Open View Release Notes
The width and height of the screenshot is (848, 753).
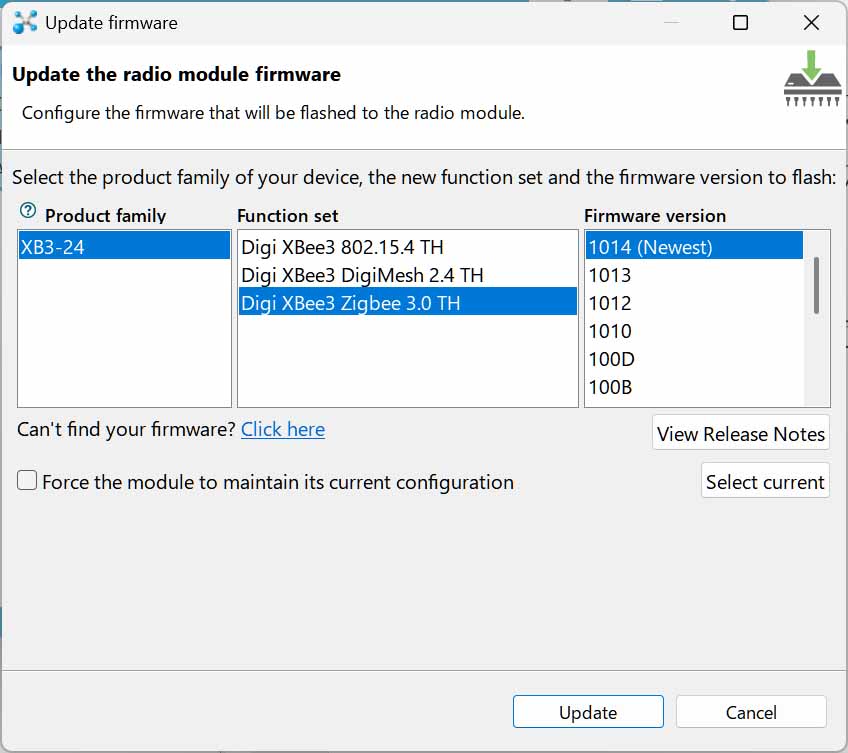pyautogui.click(x=740, y=433)
